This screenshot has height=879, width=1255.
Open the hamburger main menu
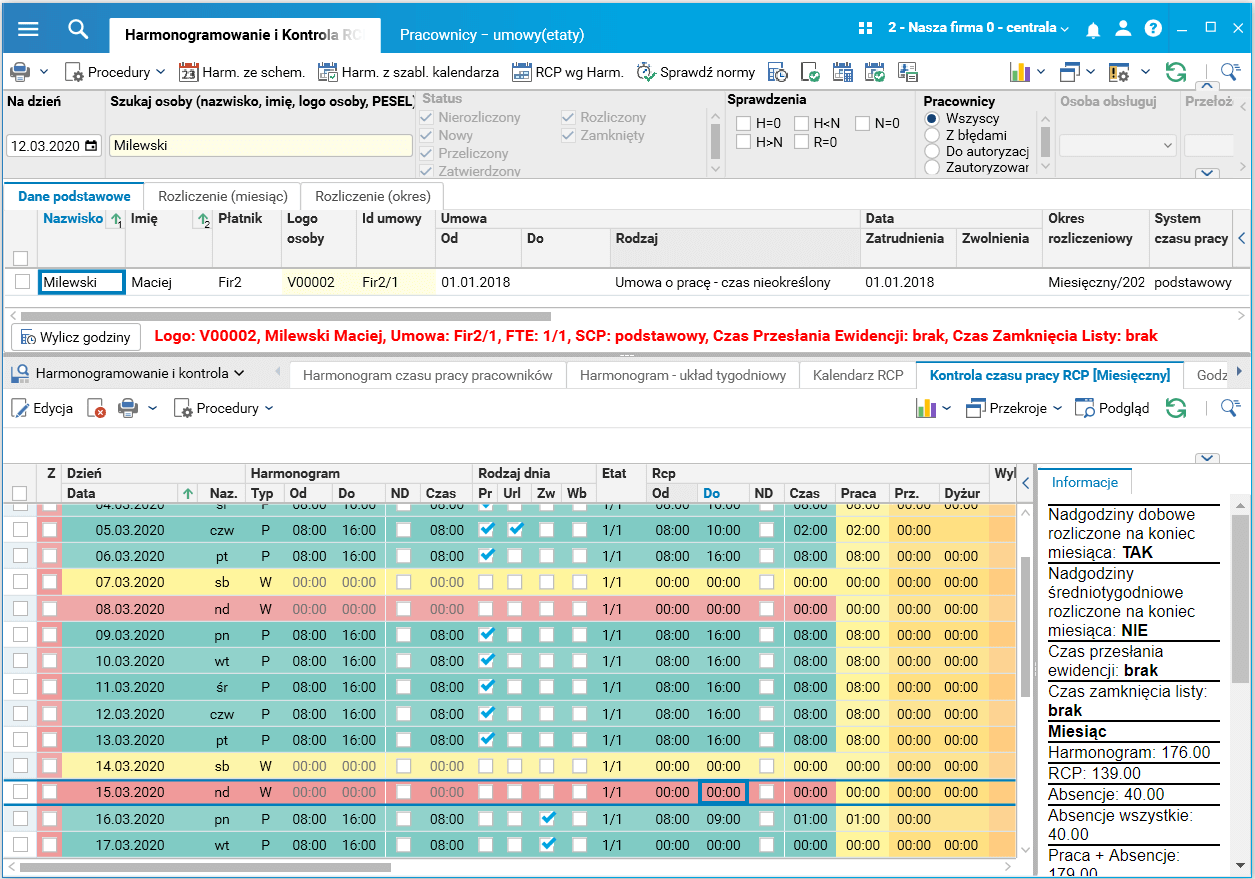coord(28,29)
